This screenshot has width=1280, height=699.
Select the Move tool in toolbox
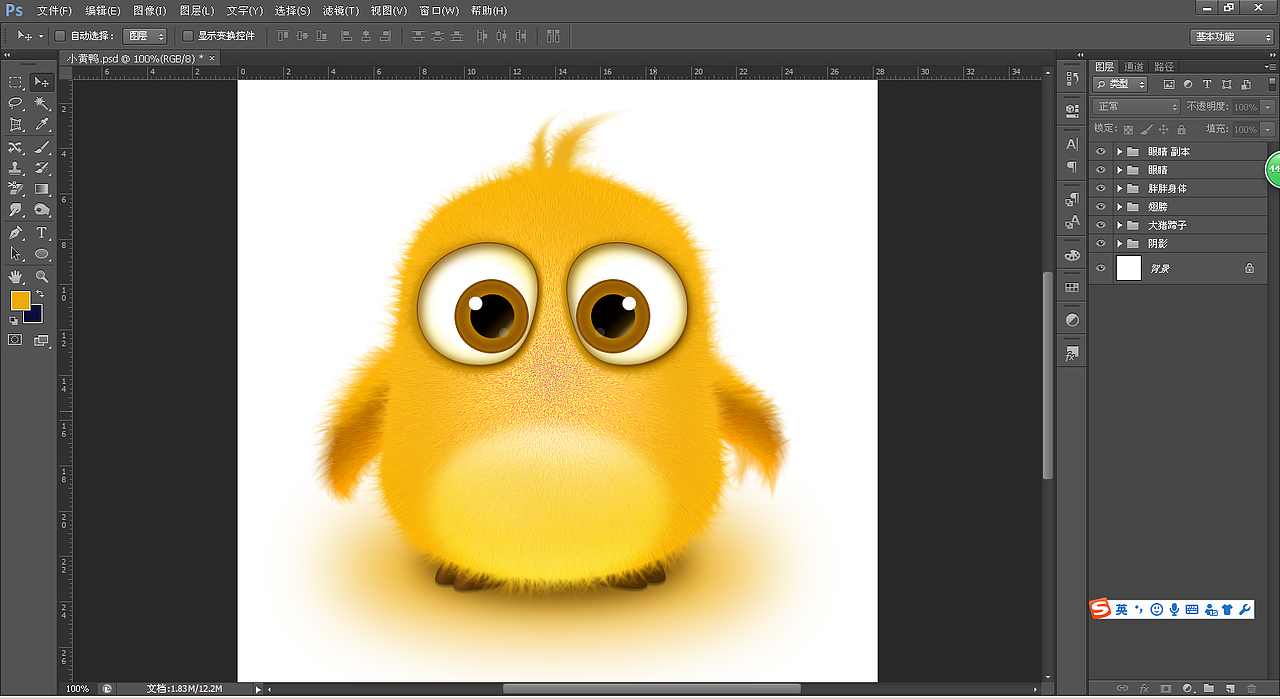pos(42,82)
